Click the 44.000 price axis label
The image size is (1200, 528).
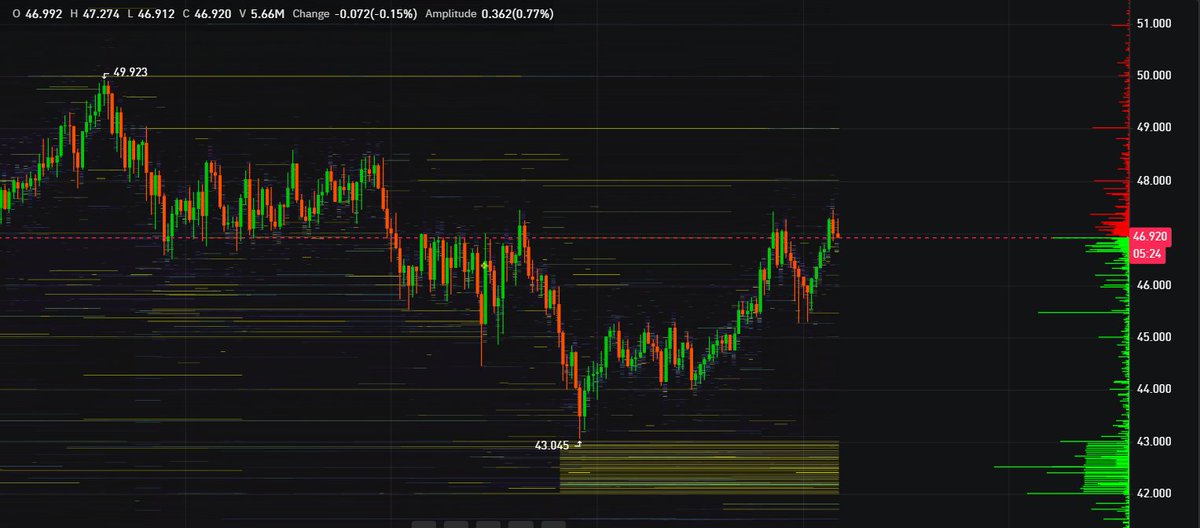pyautogui.click(x=1154, y=389)
